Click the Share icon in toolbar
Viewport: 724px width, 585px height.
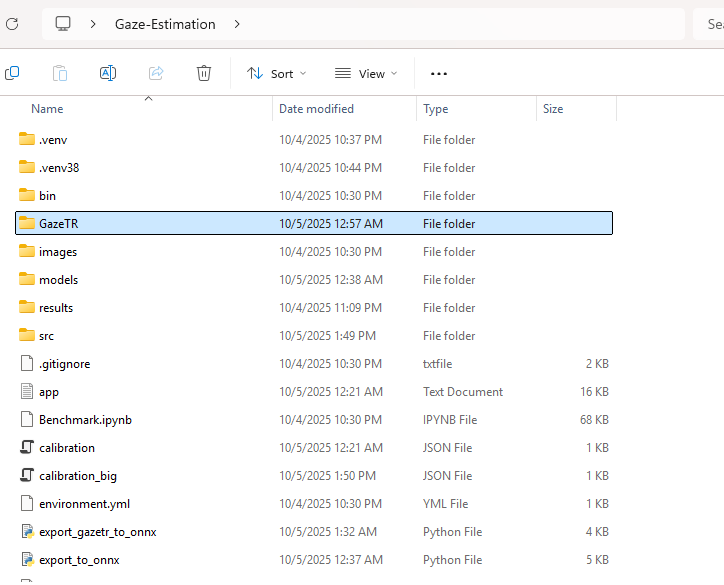click(x=156, y=73)
